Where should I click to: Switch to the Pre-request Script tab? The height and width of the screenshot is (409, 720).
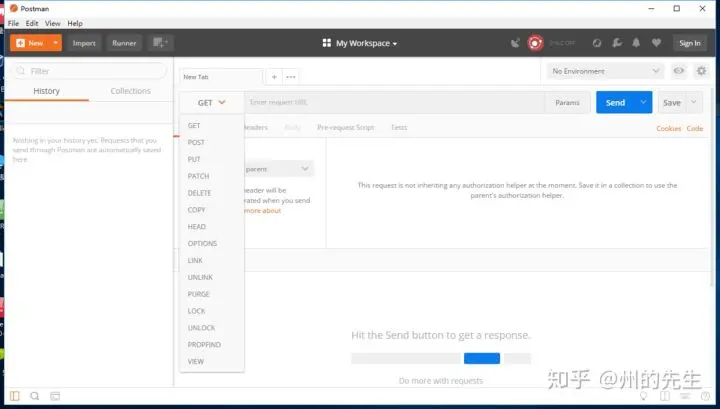(x=346, y=128)
